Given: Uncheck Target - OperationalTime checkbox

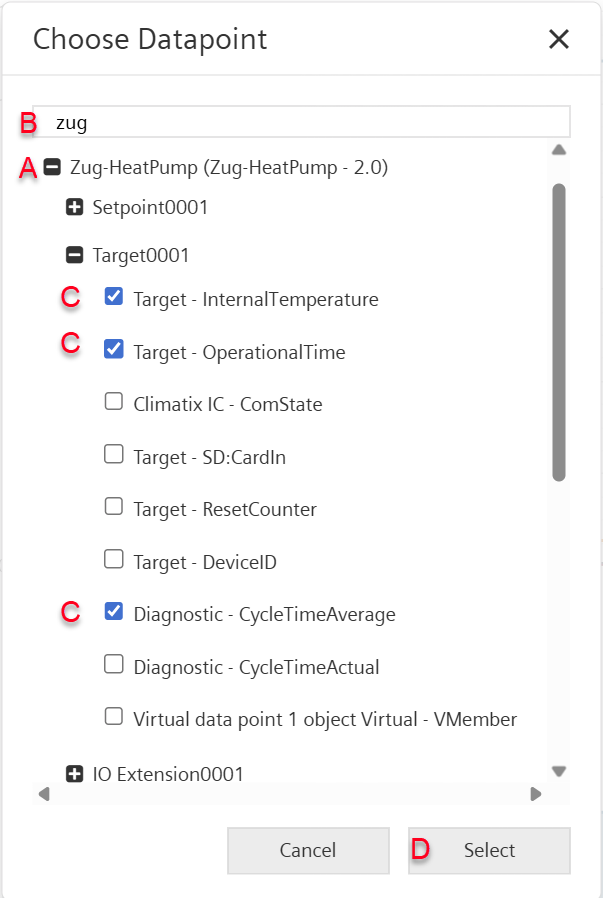Looking at the screenshot, I should click(x=114, y=350).
